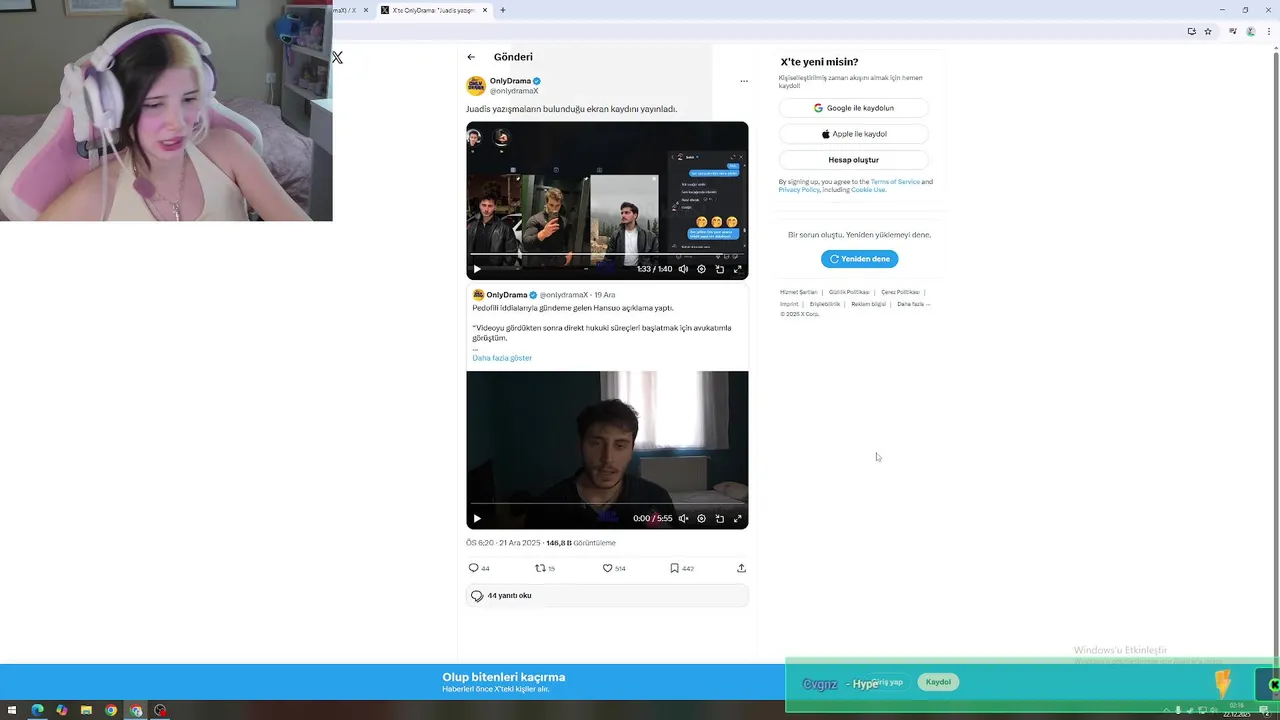Bookmark this page with the star icon
Image resolution: width=1280 pixels, height=720 pixels.
pyautogui.click(x=1208, y=31)
